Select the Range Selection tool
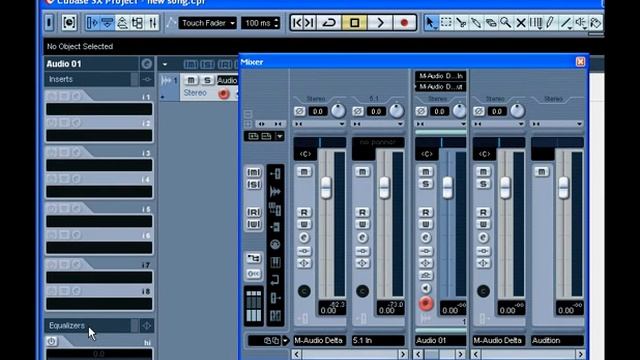Image resolution: width=640 pixels, height=360 pixels. pyautogui.click(x=447, y=23)
